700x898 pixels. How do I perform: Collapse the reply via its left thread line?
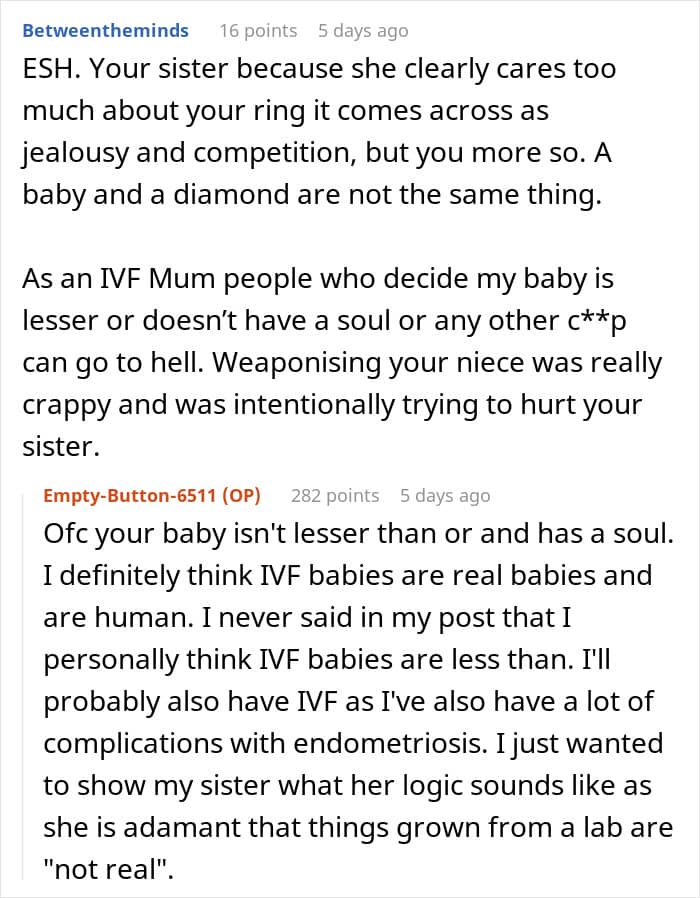[28, 690]
